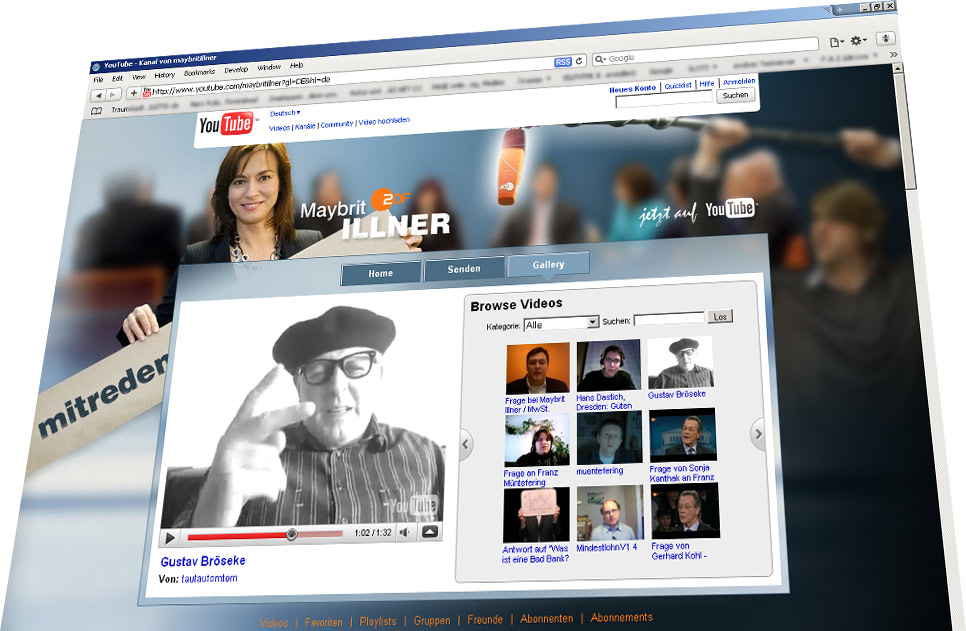Image resolution: width=966 pixels, height=631 pixels.
Task: Show more bookmarks with the double chevron
Action: click(x=894, y=55)
